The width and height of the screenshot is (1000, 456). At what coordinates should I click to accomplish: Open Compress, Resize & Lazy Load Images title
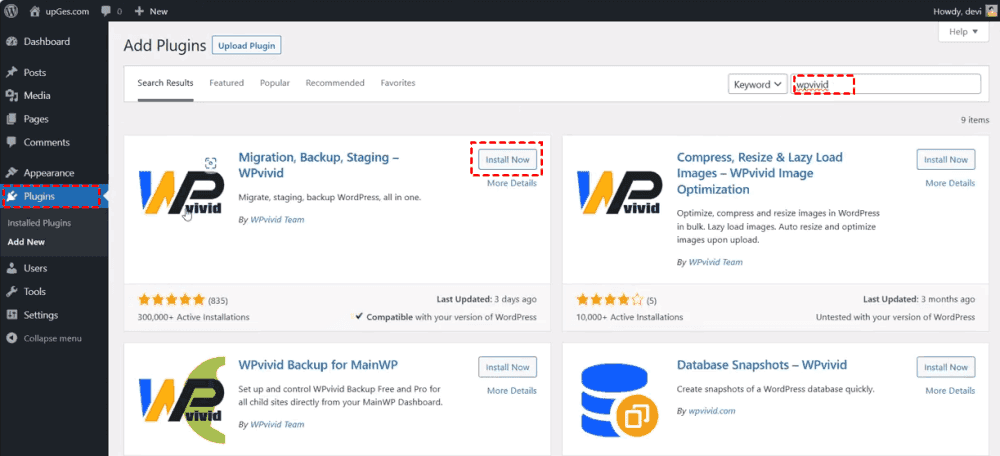click(760, 173)
